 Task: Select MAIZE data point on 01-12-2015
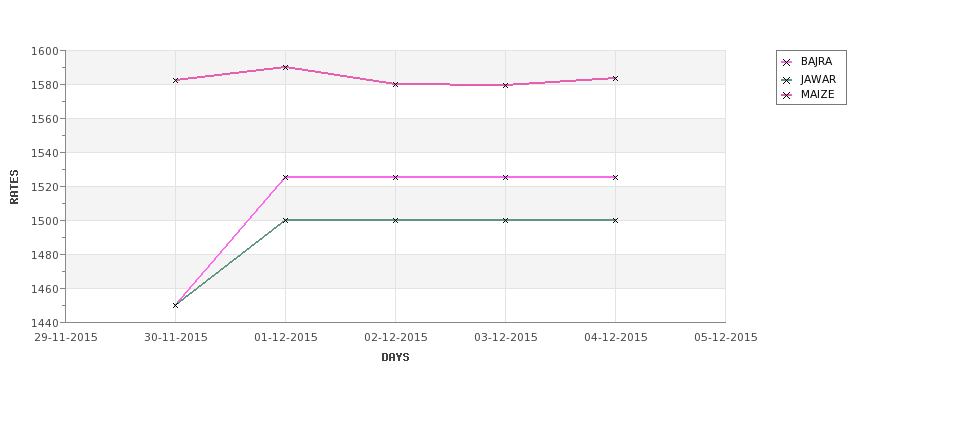point(285,67)
